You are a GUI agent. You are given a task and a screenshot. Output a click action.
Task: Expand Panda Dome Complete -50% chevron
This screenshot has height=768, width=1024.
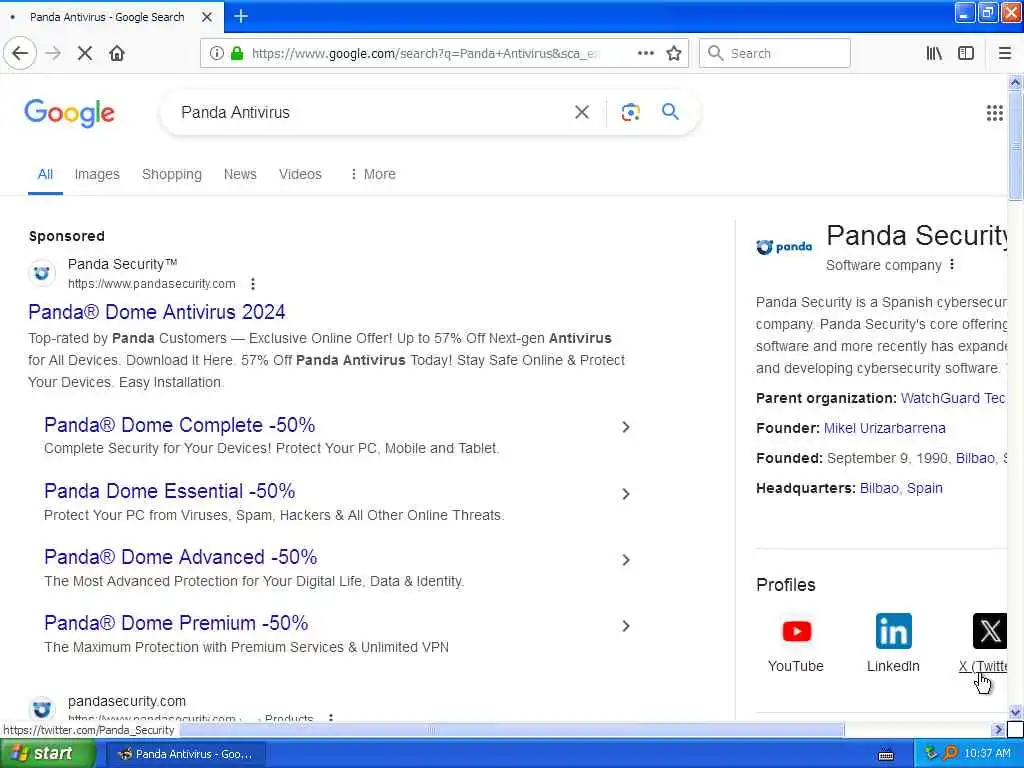point(625,427)
